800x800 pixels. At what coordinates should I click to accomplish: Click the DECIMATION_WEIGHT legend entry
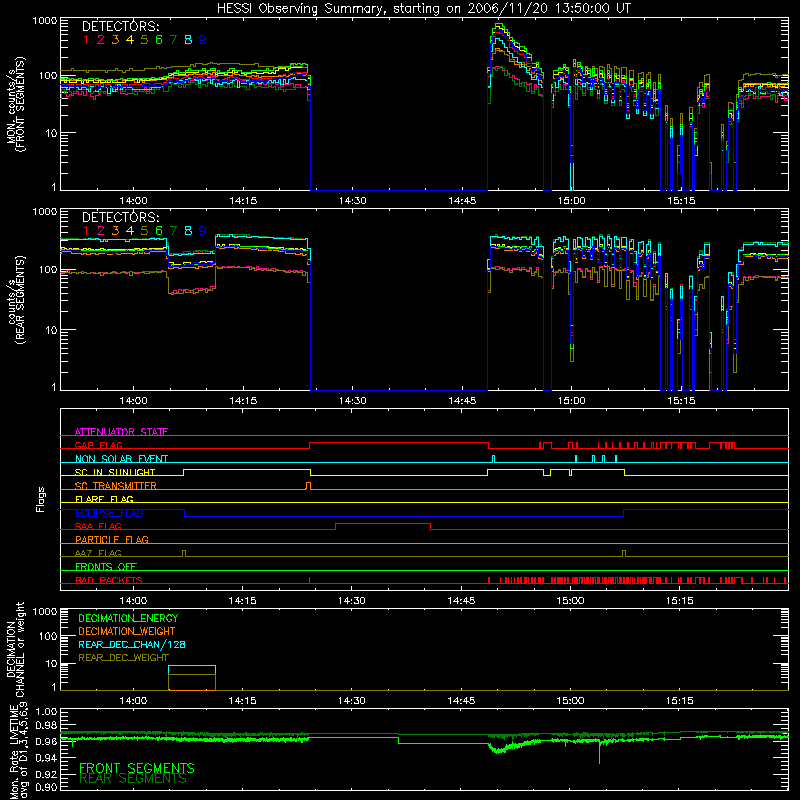[x=127, y=632]
